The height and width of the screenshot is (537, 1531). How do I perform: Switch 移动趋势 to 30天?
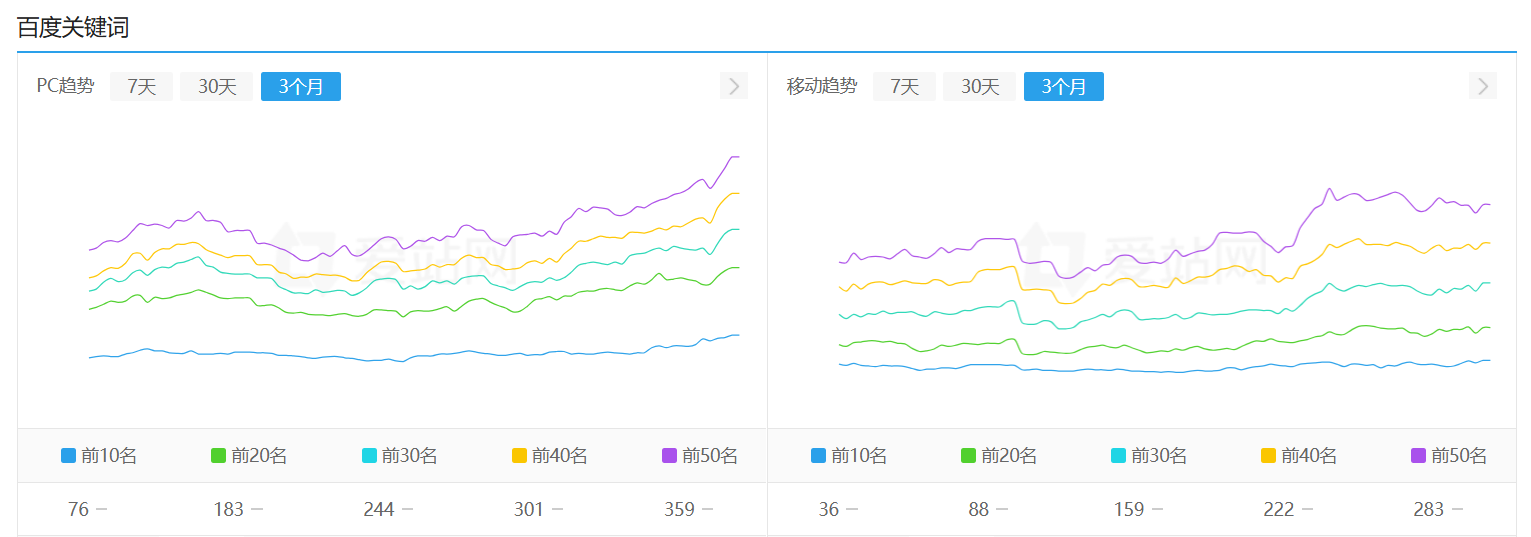click(x=980, y=87)
